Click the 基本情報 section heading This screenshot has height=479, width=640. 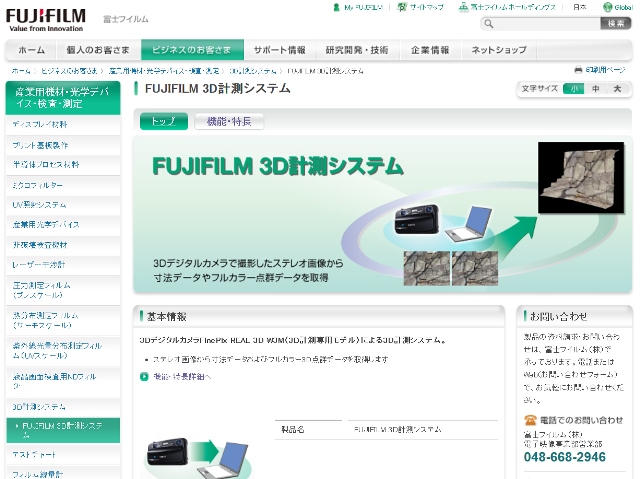coord(167,317)
